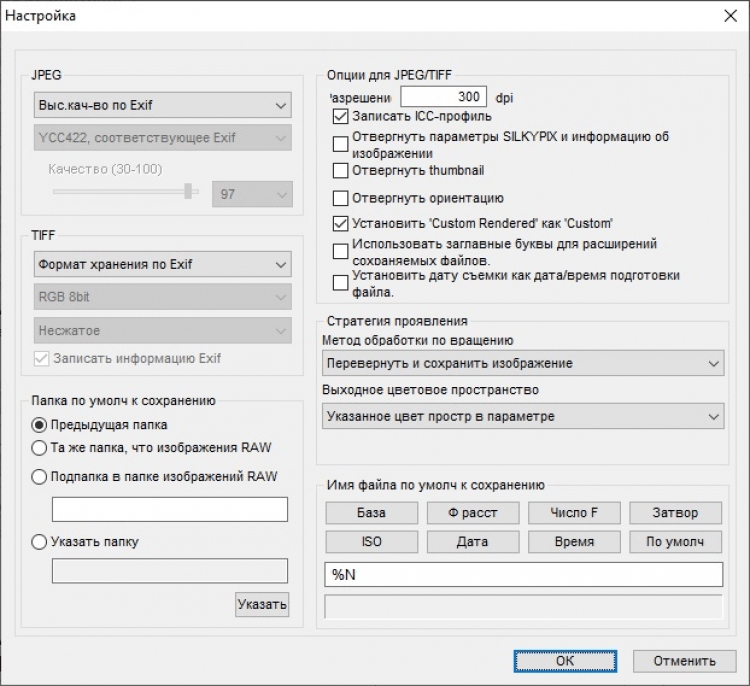Insert 'Ф расст' into filename

pos(473,513)
